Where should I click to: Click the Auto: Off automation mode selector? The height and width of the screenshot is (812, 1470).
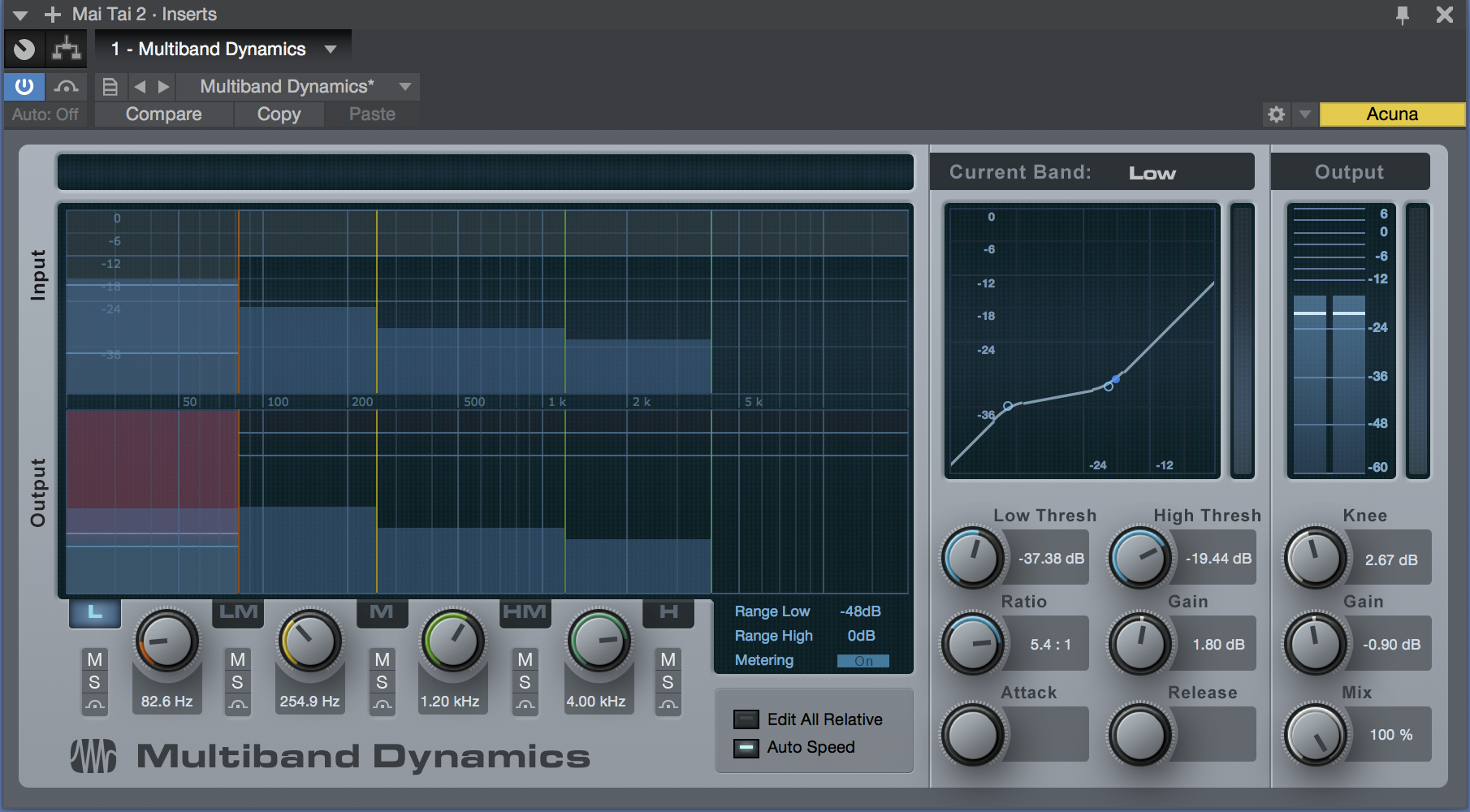[x=45, y=114]
